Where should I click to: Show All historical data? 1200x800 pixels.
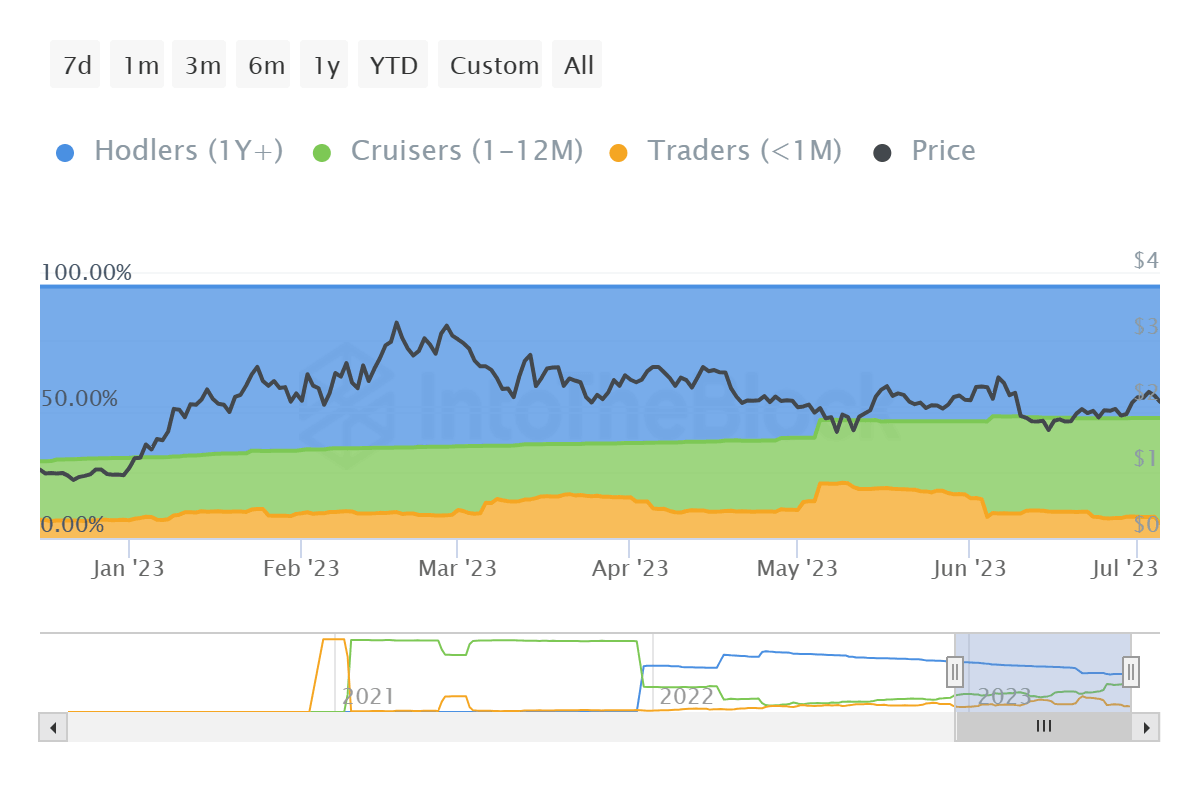point(577,65)
